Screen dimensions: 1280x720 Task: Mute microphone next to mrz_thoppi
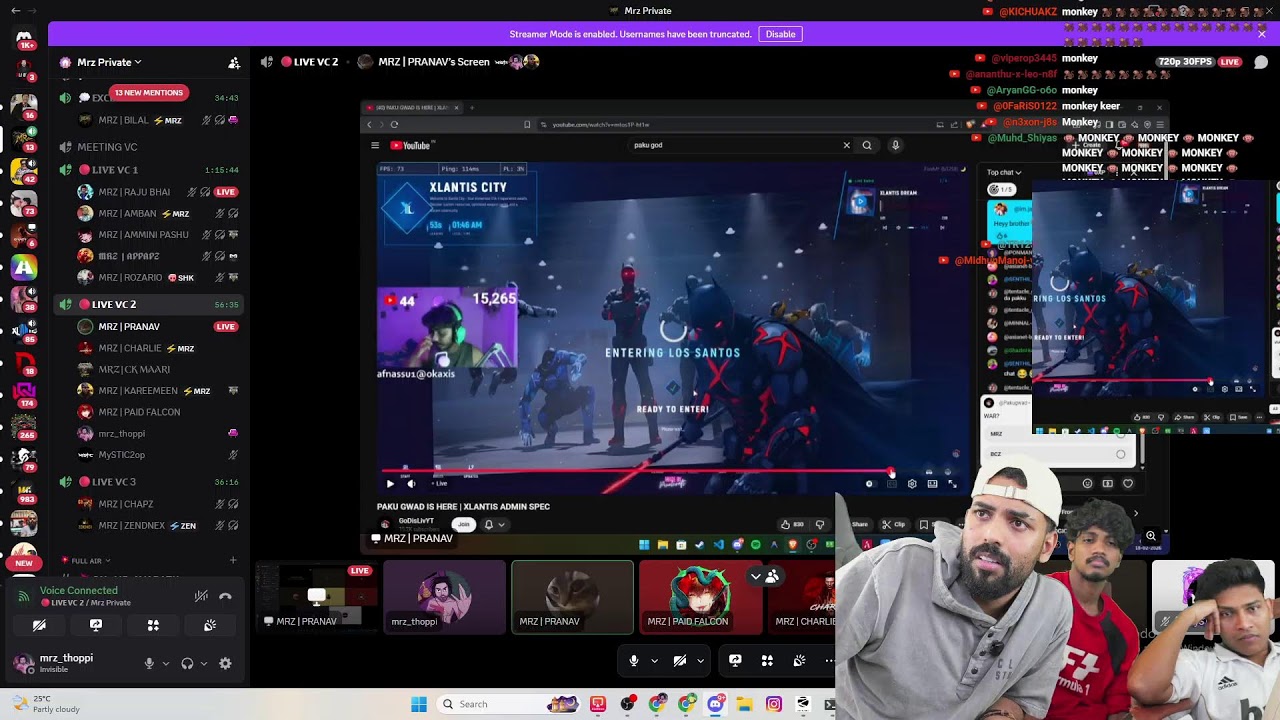[149, 663]
